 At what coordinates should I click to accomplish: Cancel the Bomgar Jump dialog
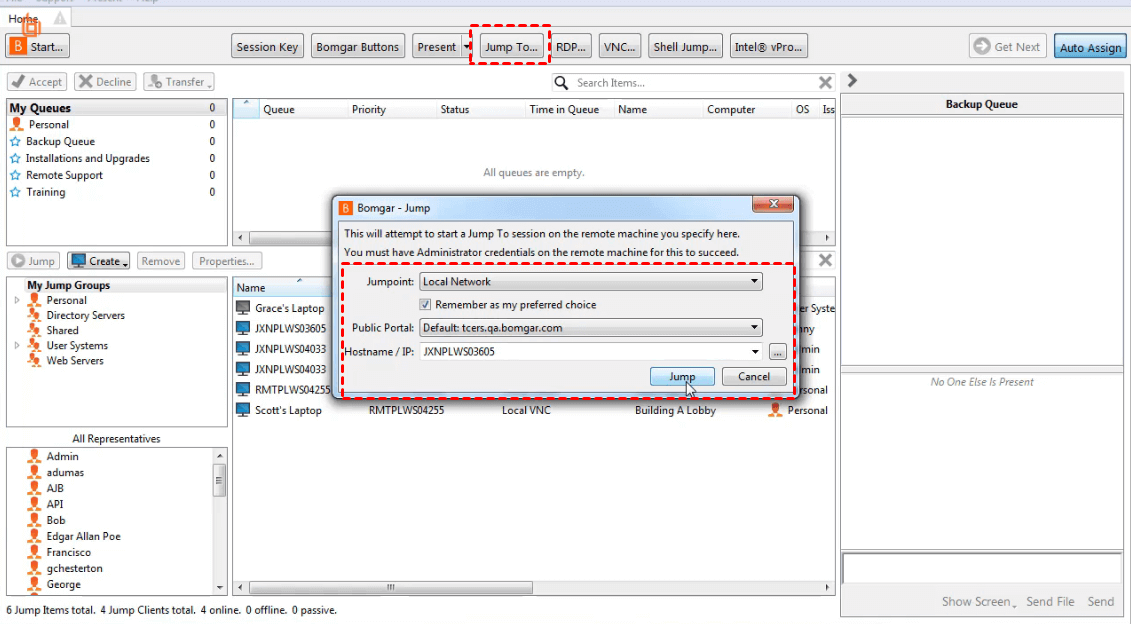pyautogui.click(x=754, y=377)
